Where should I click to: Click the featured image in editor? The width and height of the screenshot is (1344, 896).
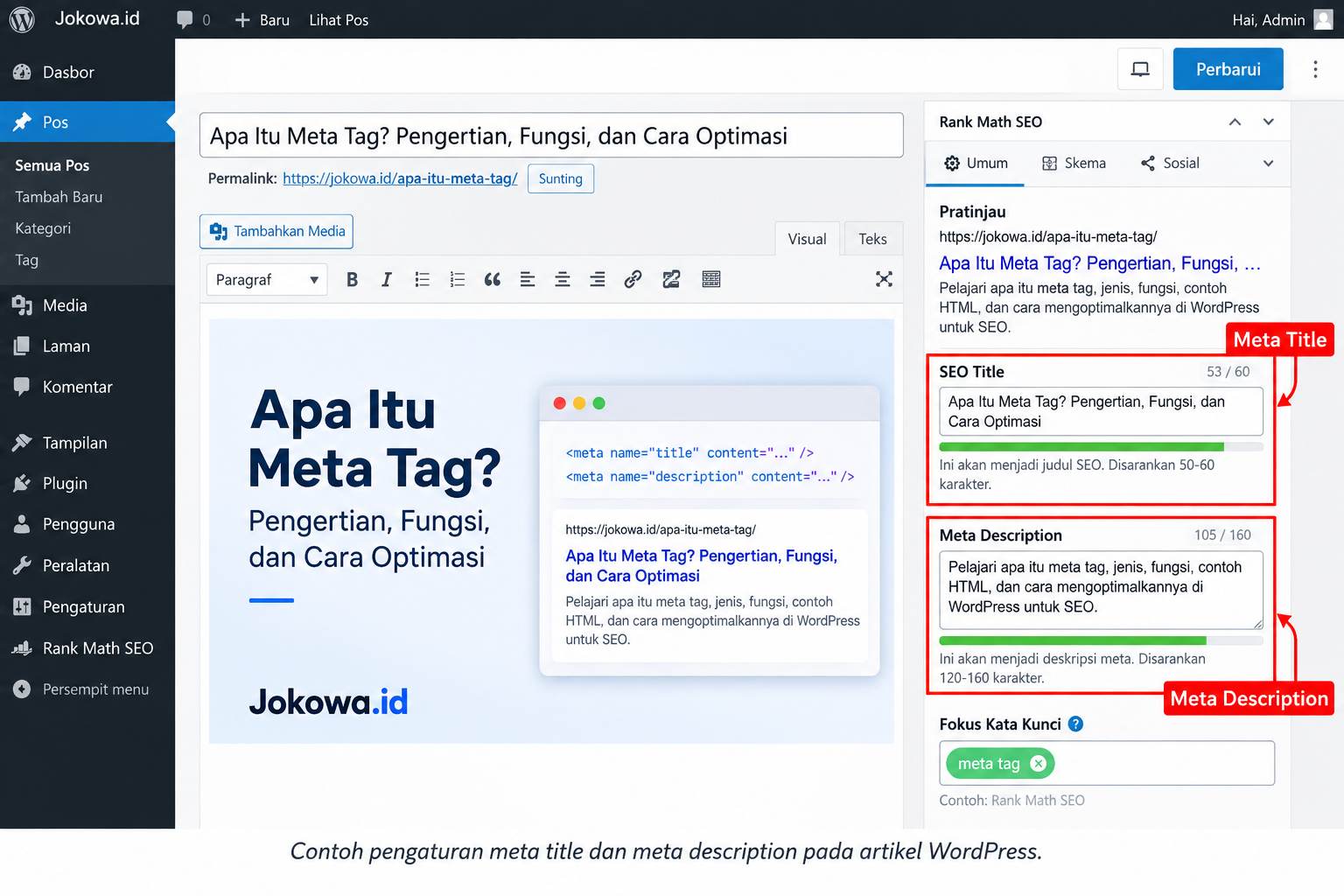pyautogui.click(x=551, y=531)
